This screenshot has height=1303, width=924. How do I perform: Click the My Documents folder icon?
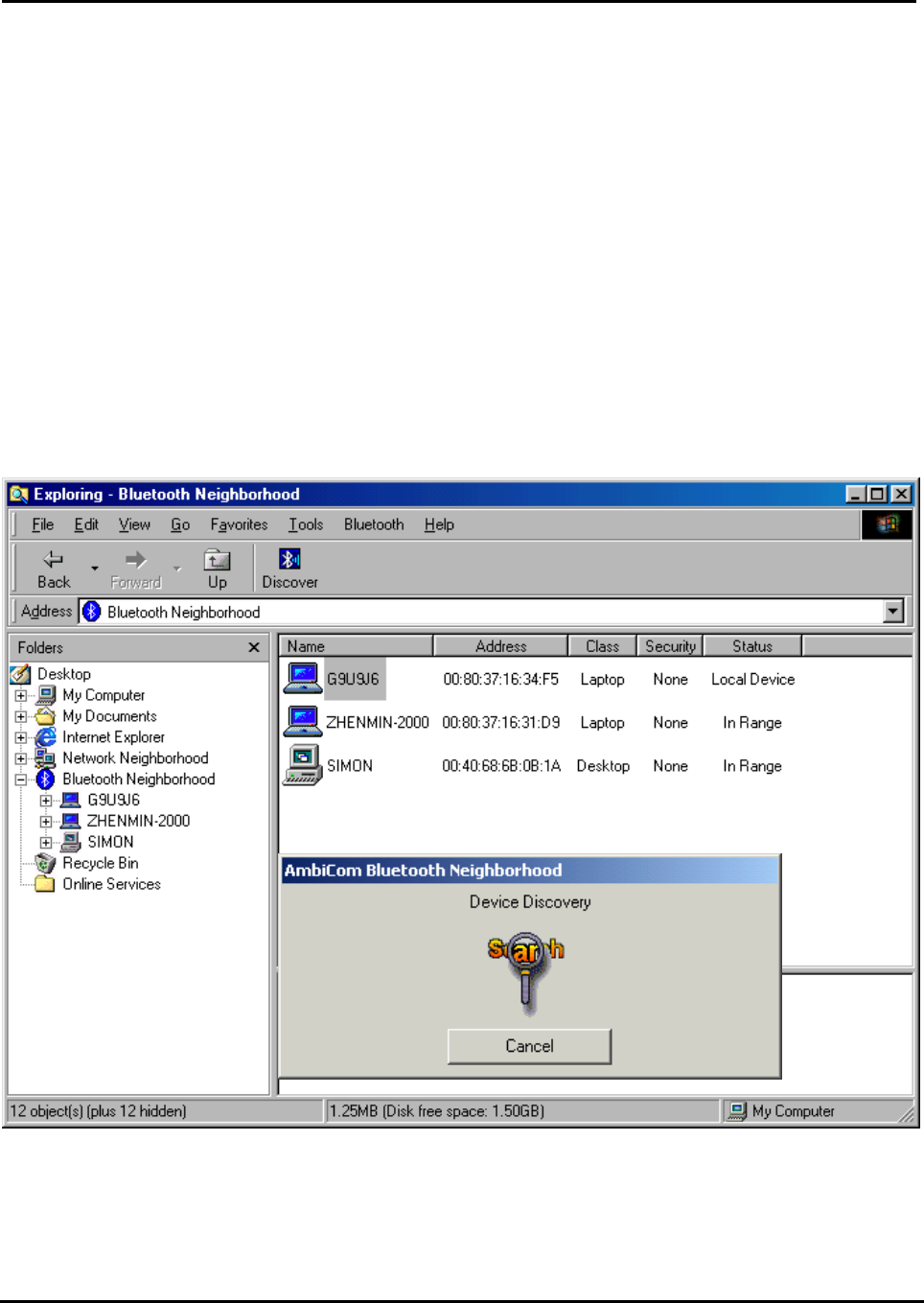(x=46, y=716)
